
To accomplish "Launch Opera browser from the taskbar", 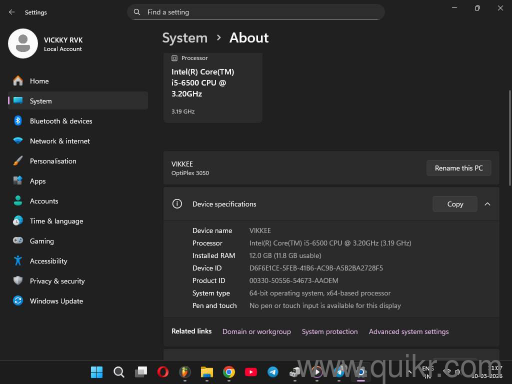I will (x=163, y=372).
